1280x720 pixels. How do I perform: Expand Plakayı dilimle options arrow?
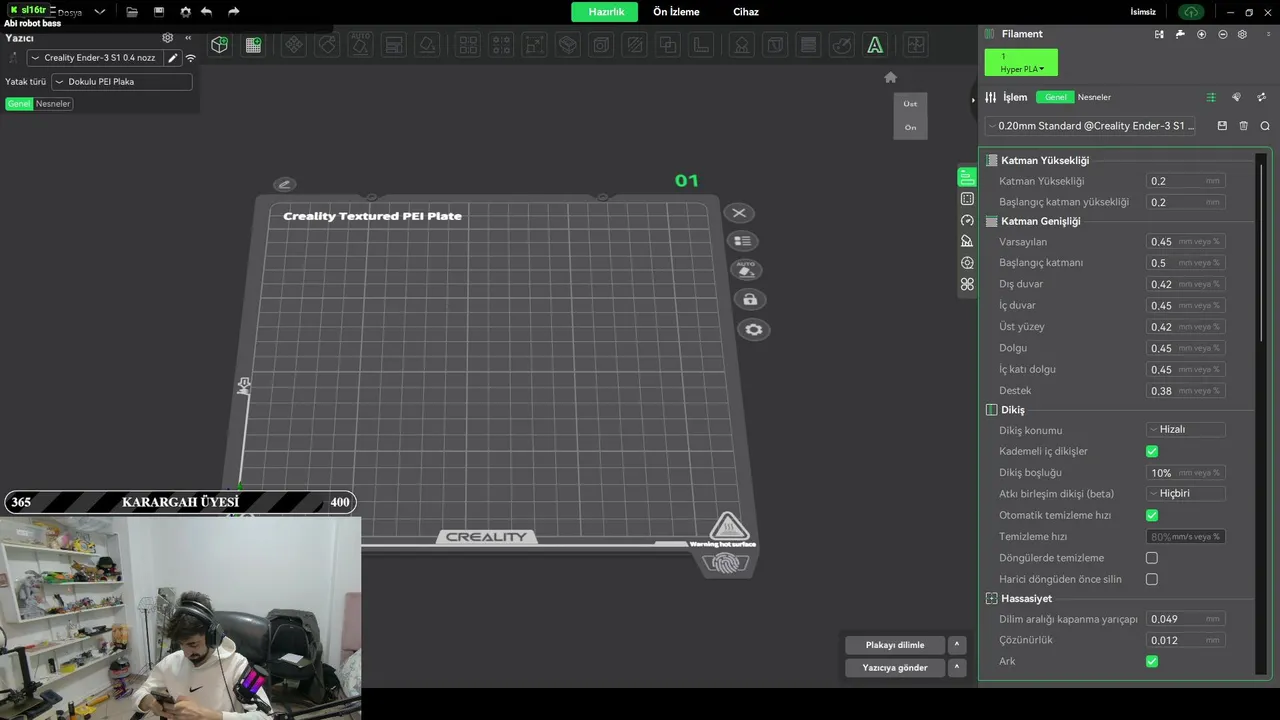click(956, 645)
